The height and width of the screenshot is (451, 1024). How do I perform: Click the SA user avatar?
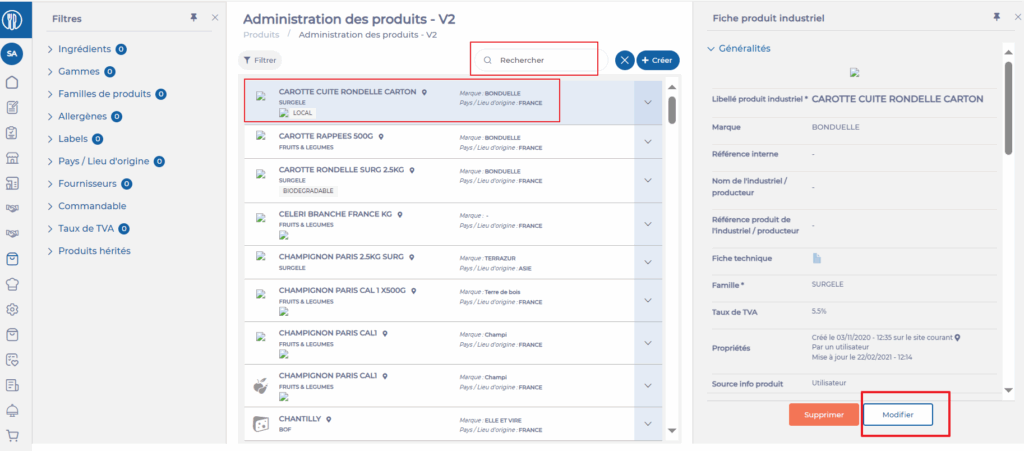13,53
